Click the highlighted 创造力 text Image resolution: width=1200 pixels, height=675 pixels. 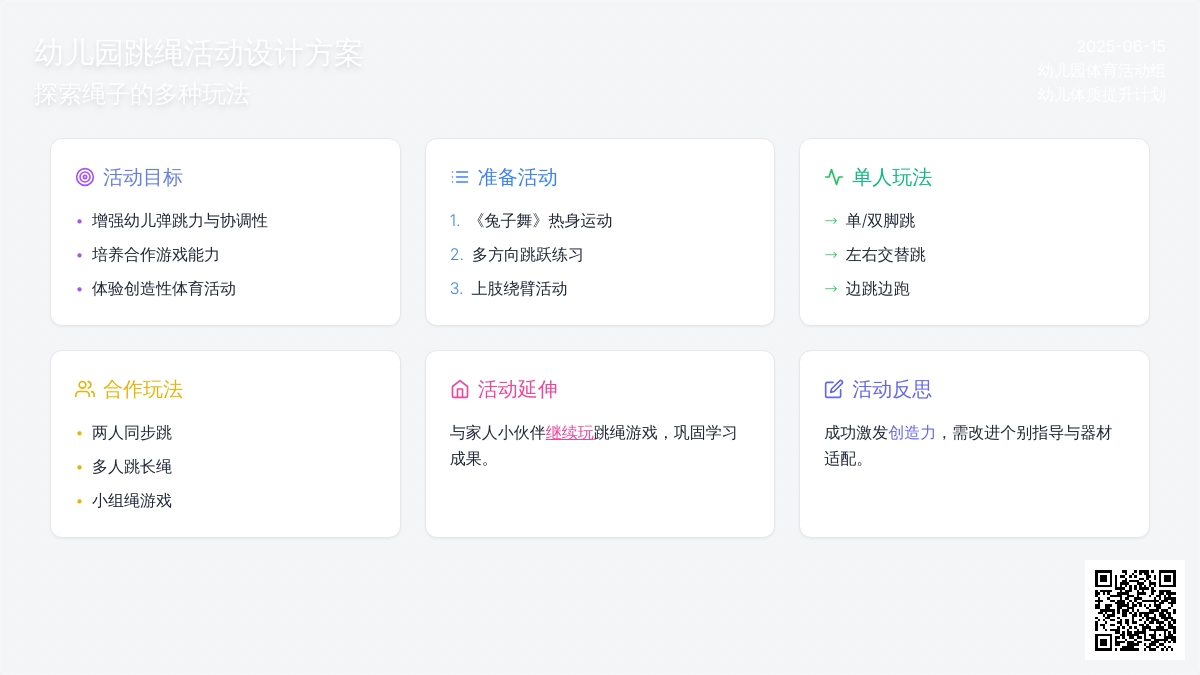pos(912,433)
